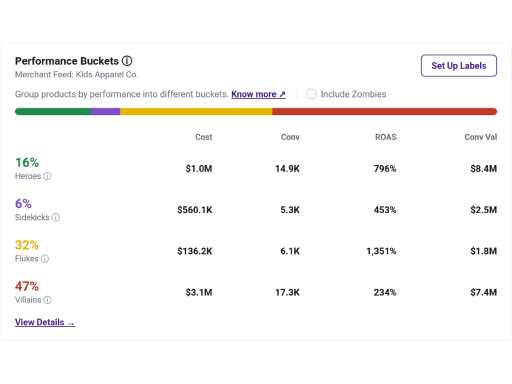Click the Sidekicks bucket label
This screenshot has width=512, height=384.
[x=32, y=217]
